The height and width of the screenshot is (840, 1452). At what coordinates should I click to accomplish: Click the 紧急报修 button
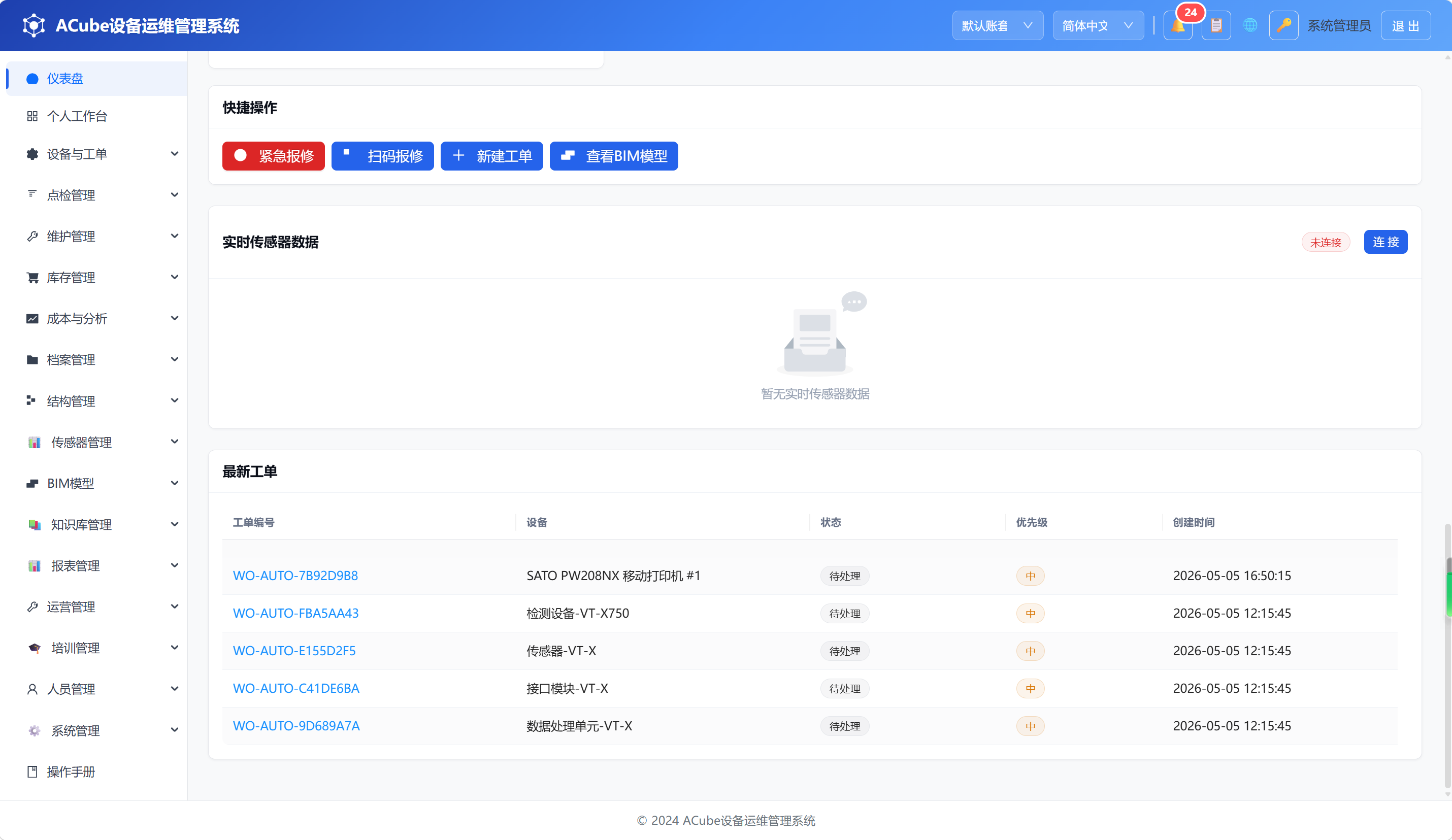[x=273, y=155]
